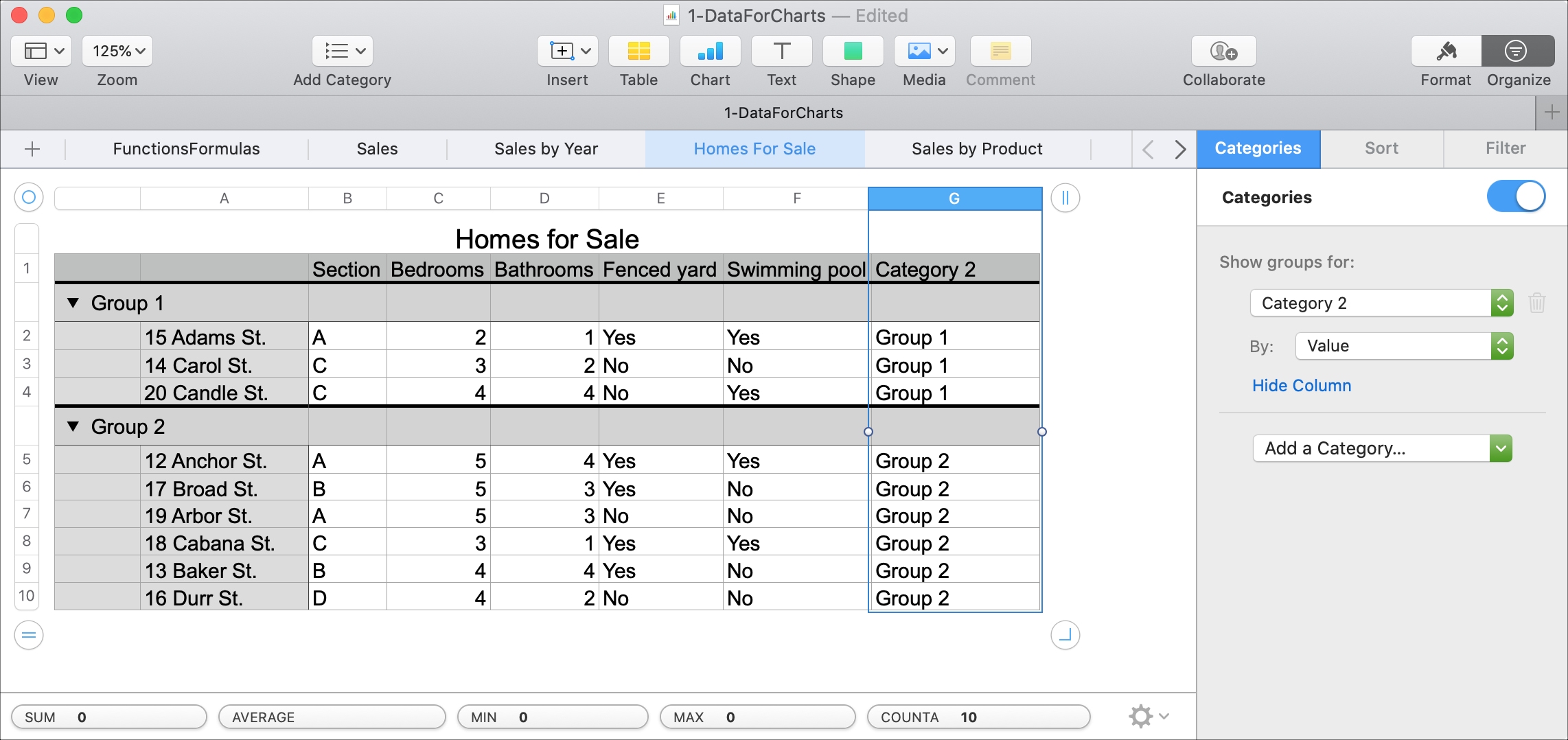Add a Comment
Screen dimensions: 1568x740
[1000, 51]
